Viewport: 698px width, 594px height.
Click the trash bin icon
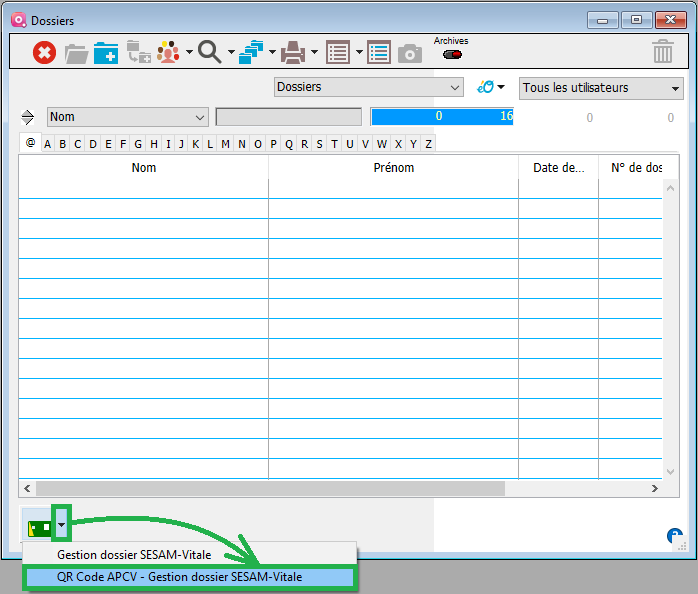[662, 52]
